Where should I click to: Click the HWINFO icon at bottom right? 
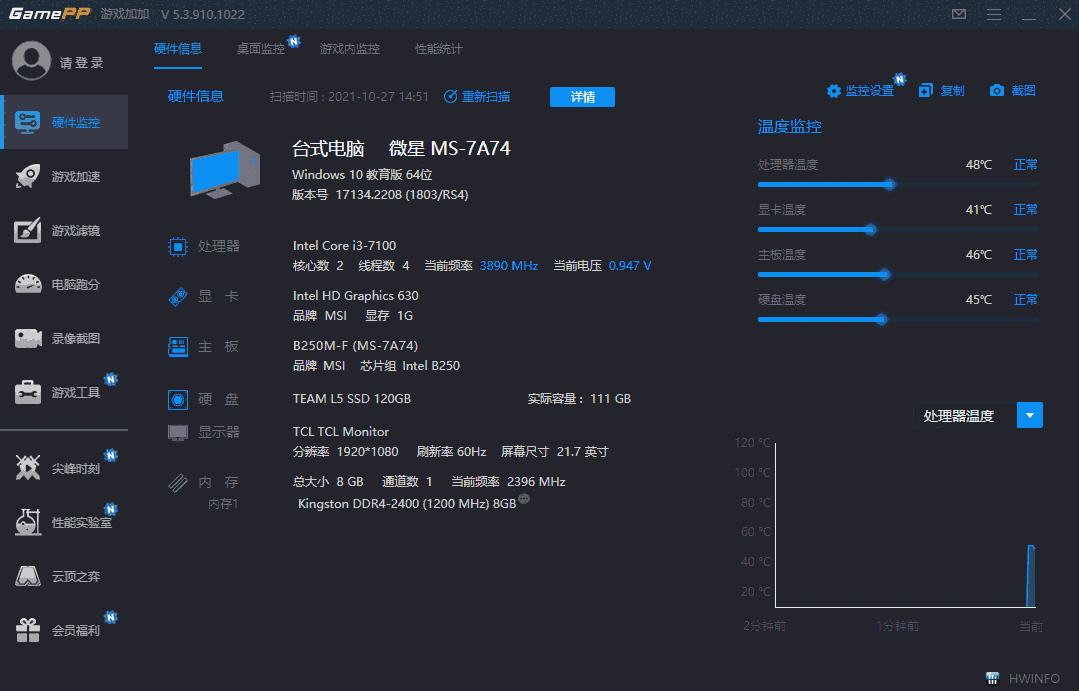coord(993,677)
